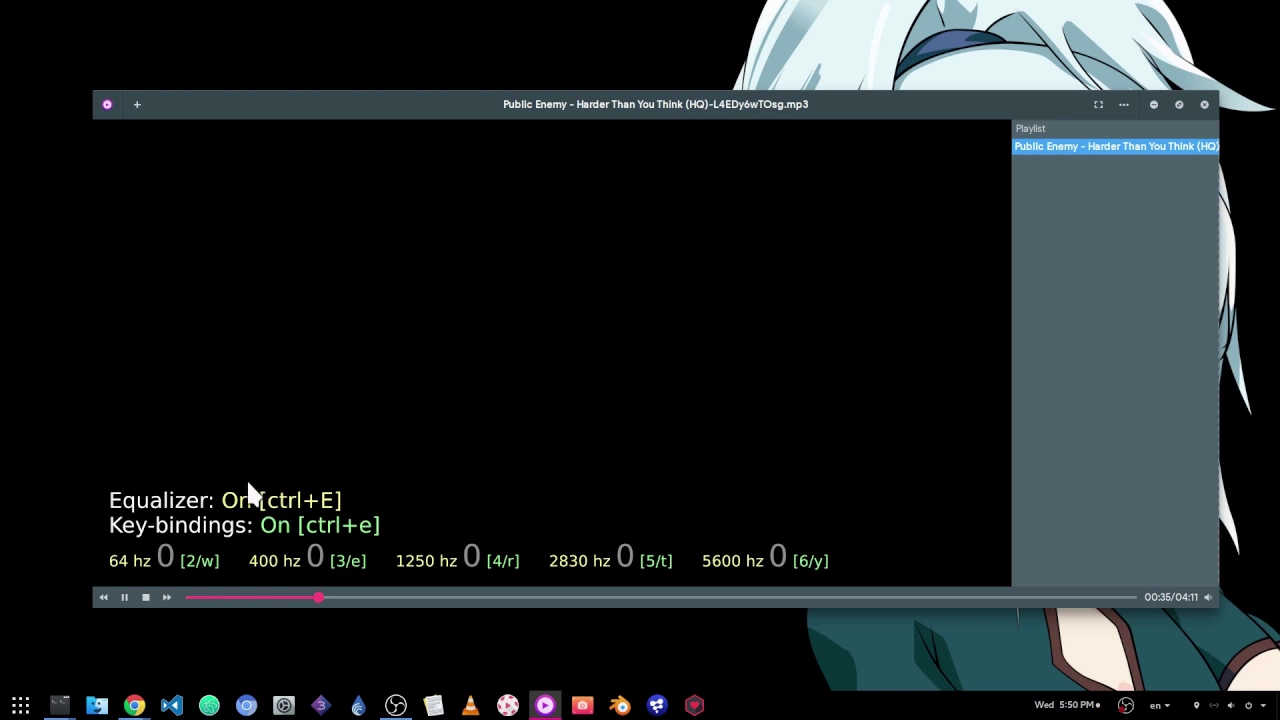The width and height of the screenshot is (1280, 720).
Task: Launch Visual Studio Code from the taskbar
Action: click(x=171, y=705)
